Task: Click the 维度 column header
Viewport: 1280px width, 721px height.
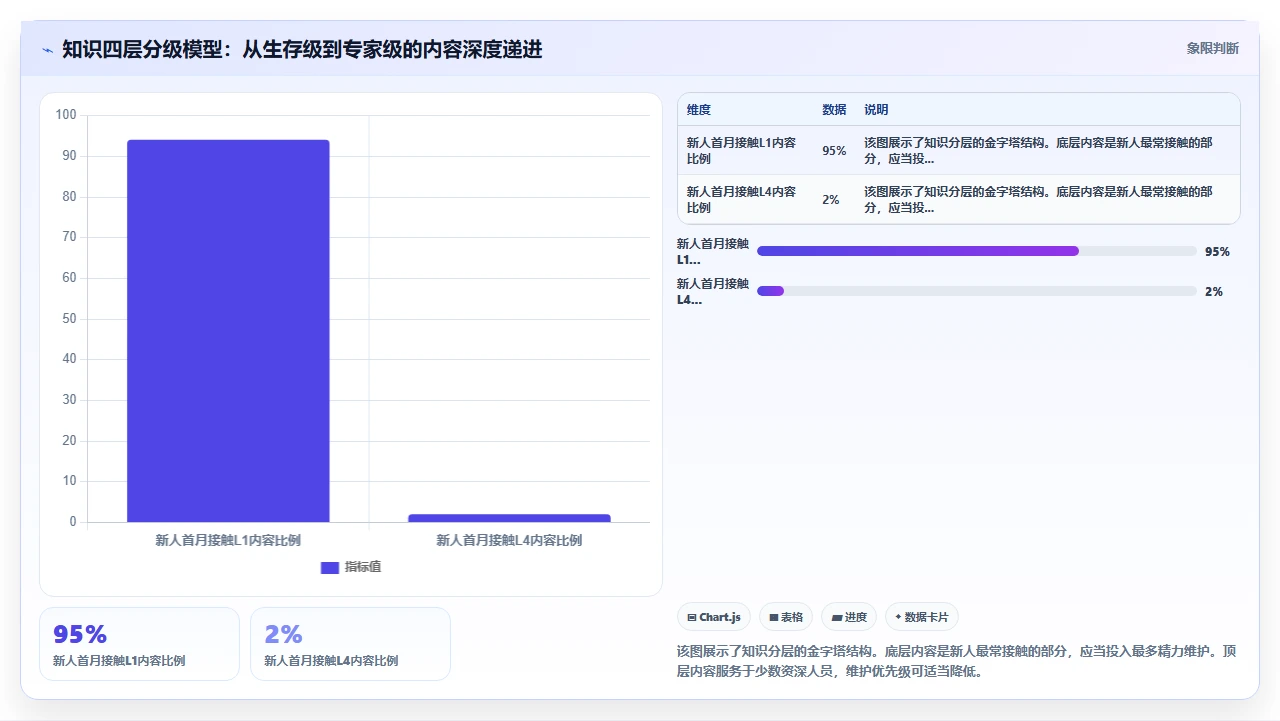Action: coord(699,110)
